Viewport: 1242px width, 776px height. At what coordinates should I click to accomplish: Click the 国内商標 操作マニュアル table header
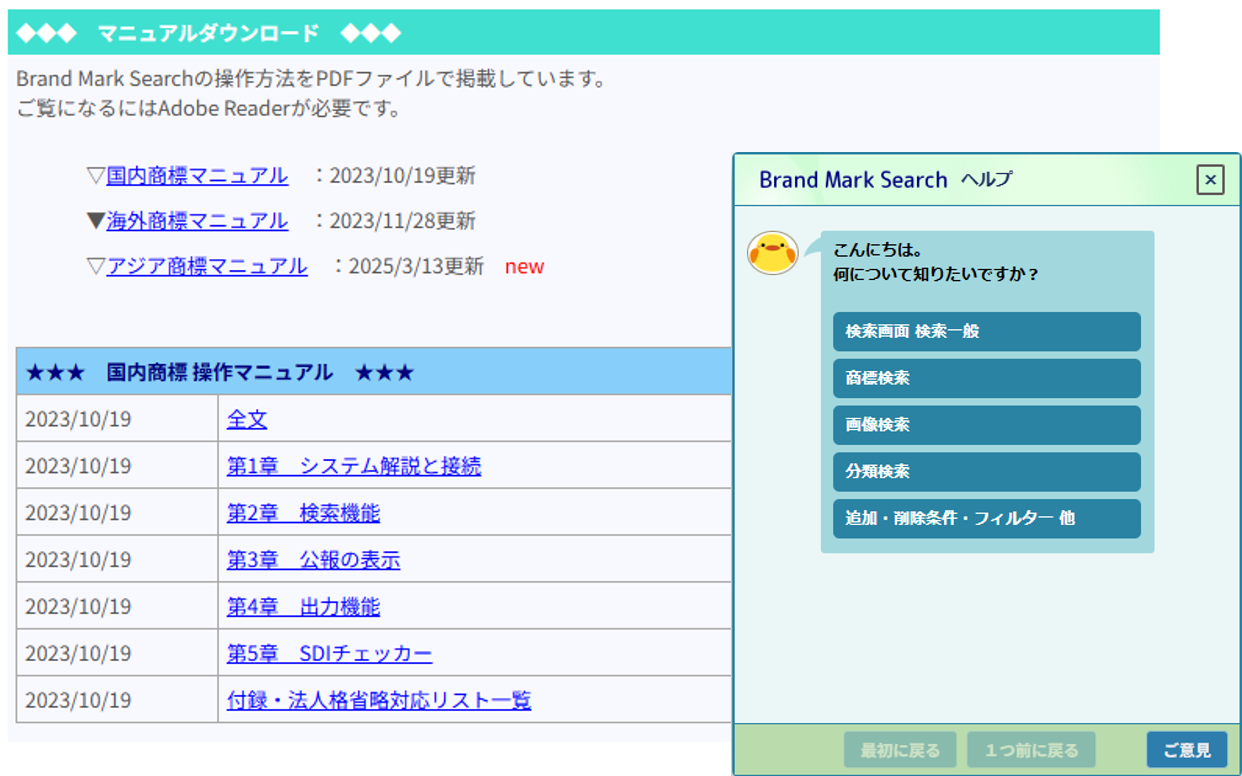pos(374,372)
